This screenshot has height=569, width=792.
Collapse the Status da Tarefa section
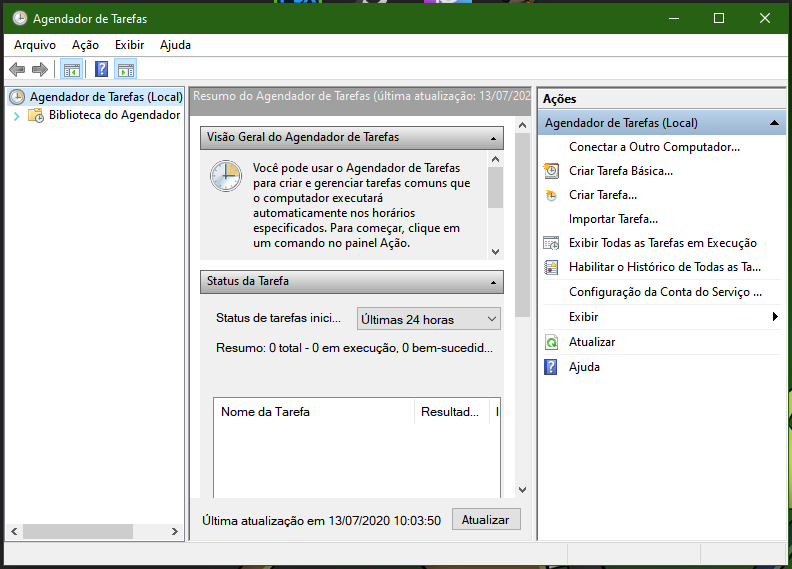click(493, 282)
